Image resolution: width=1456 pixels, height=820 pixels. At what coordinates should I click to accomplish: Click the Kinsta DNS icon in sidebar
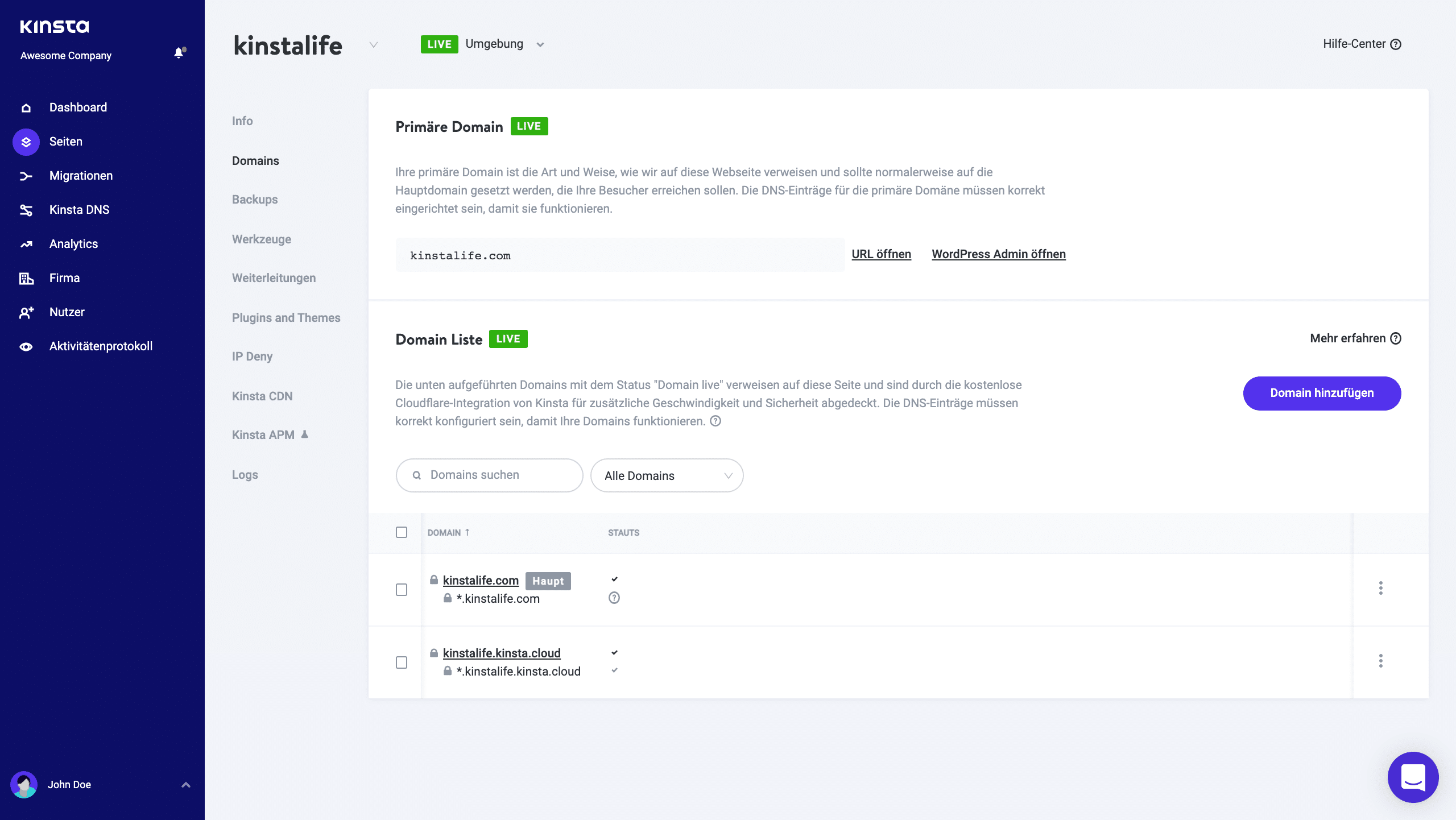pyautogui.click(x=27, y=210)
